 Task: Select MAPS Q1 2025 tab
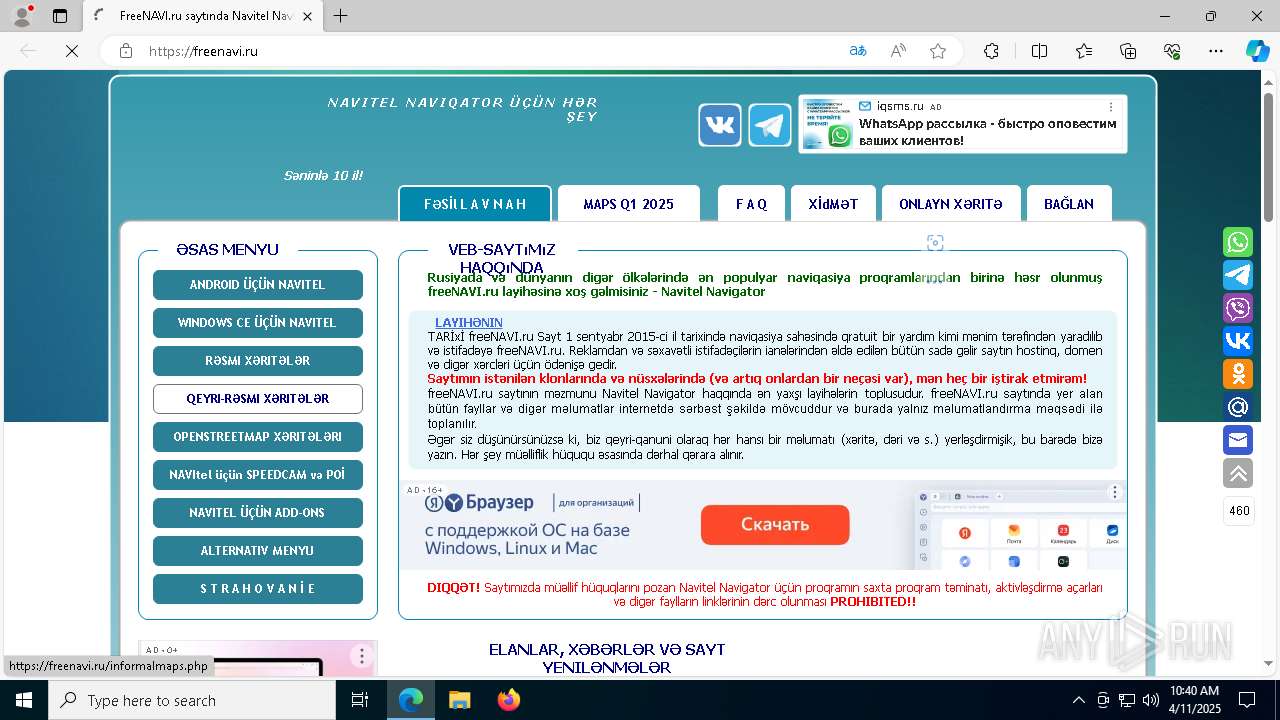pyautogui.click(x=628, y=204)
